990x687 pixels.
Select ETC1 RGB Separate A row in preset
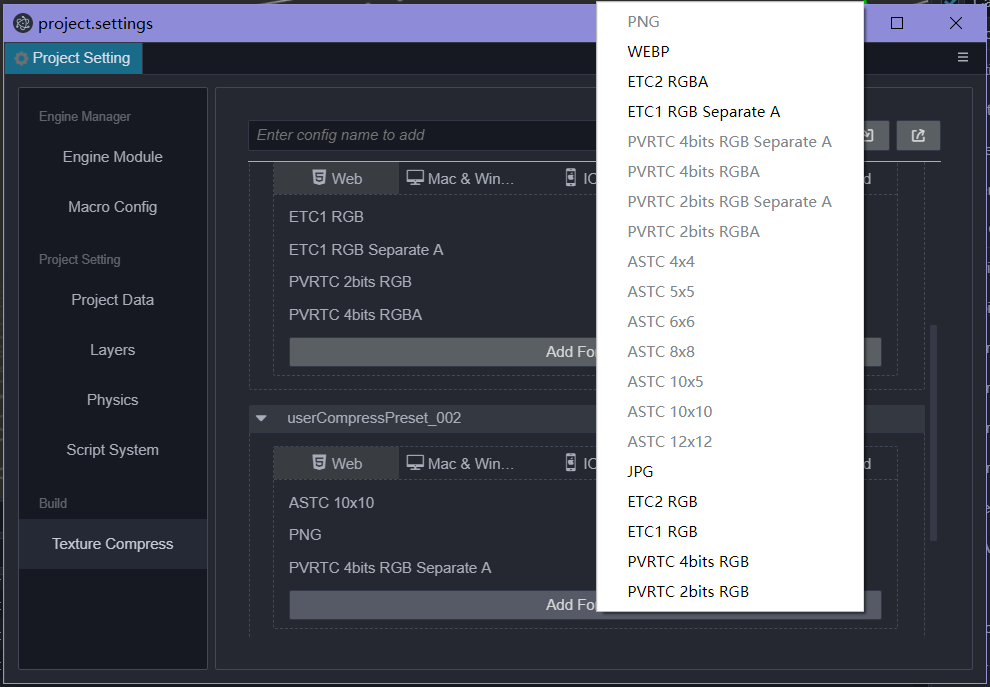coord(366,249)
